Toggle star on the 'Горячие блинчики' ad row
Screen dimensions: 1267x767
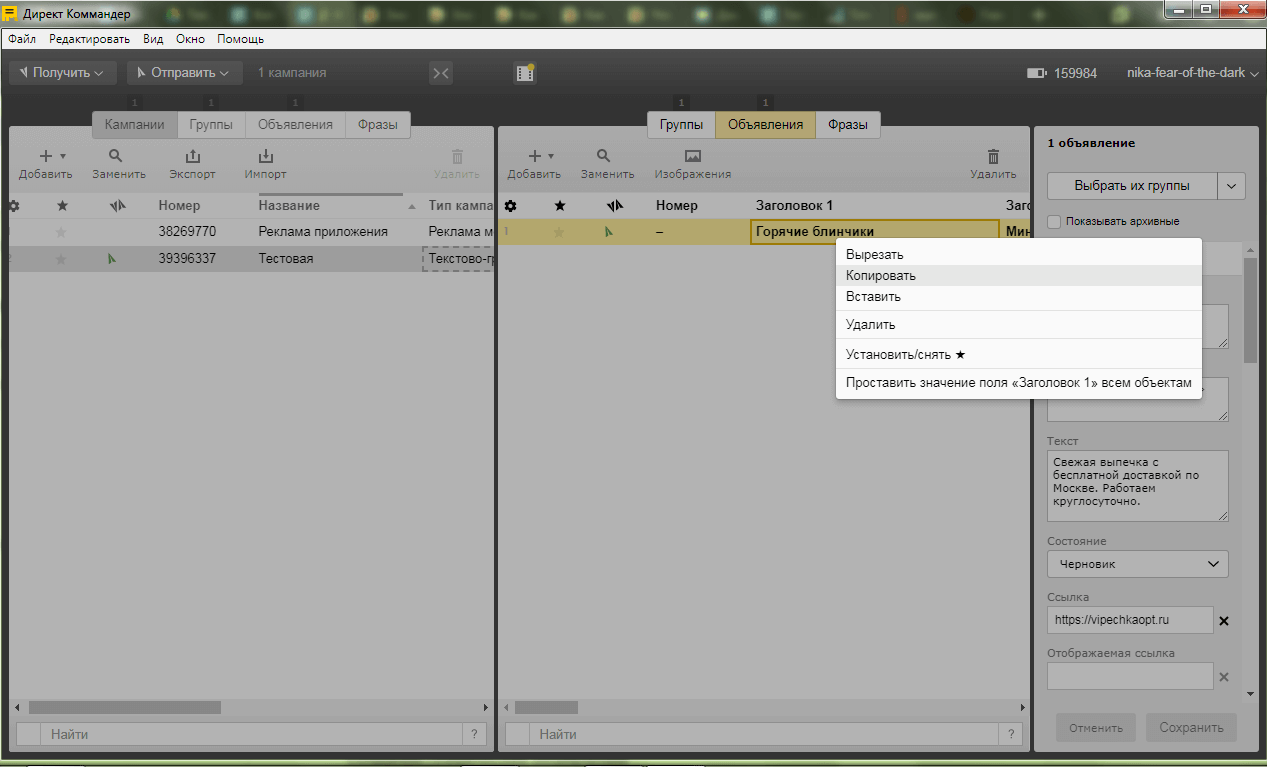pyautogui.click(x=560, y=232)
